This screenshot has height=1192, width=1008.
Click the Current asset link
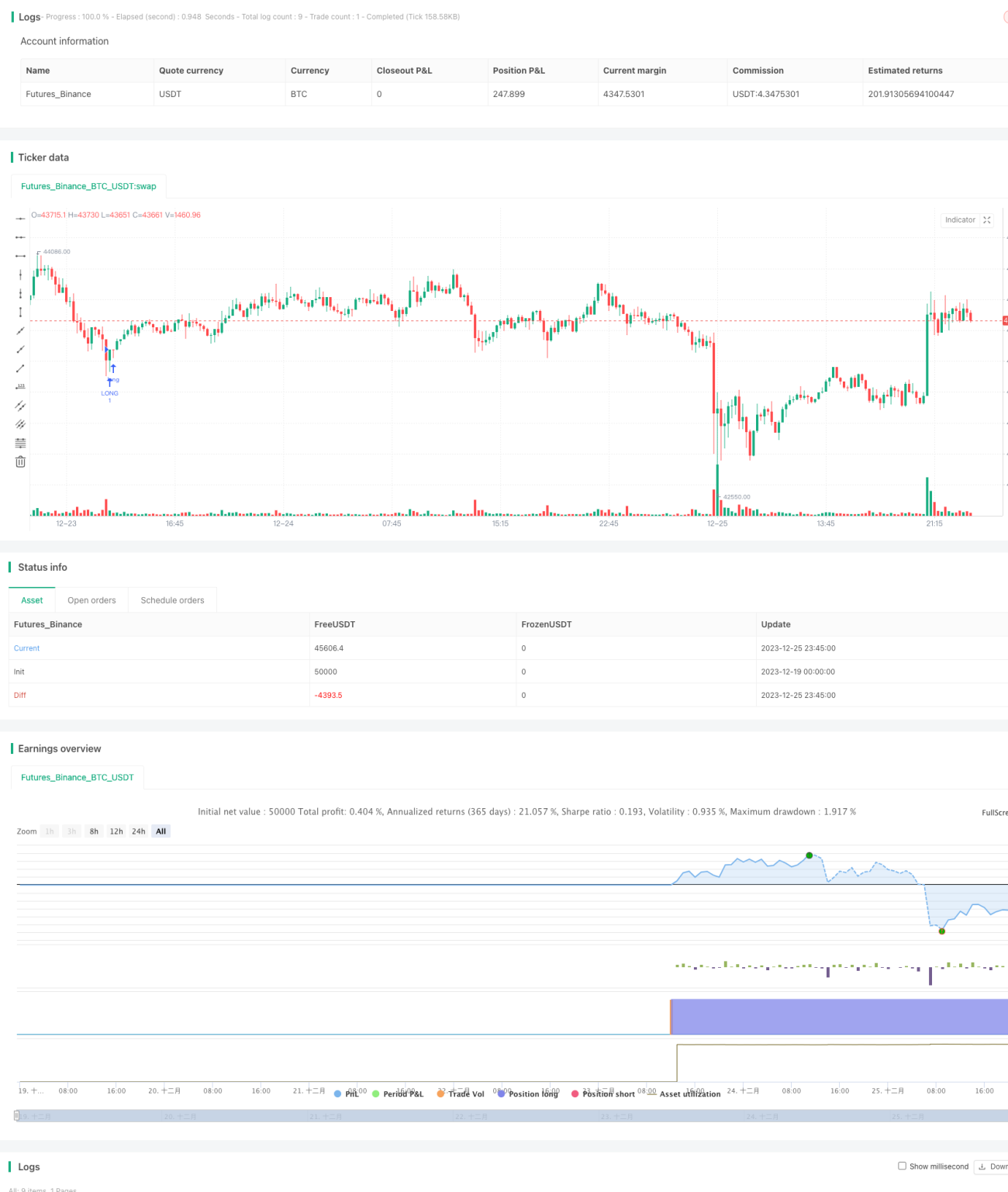(x=26, y=648)
